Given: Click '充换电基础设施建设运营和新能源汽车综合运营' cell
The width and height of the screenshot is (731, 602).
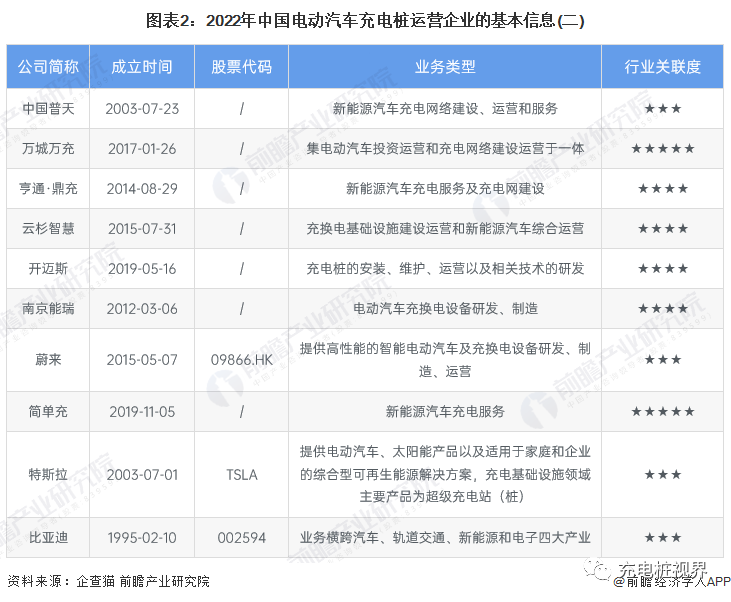Looking at the screenshot, I should (445, 229).
